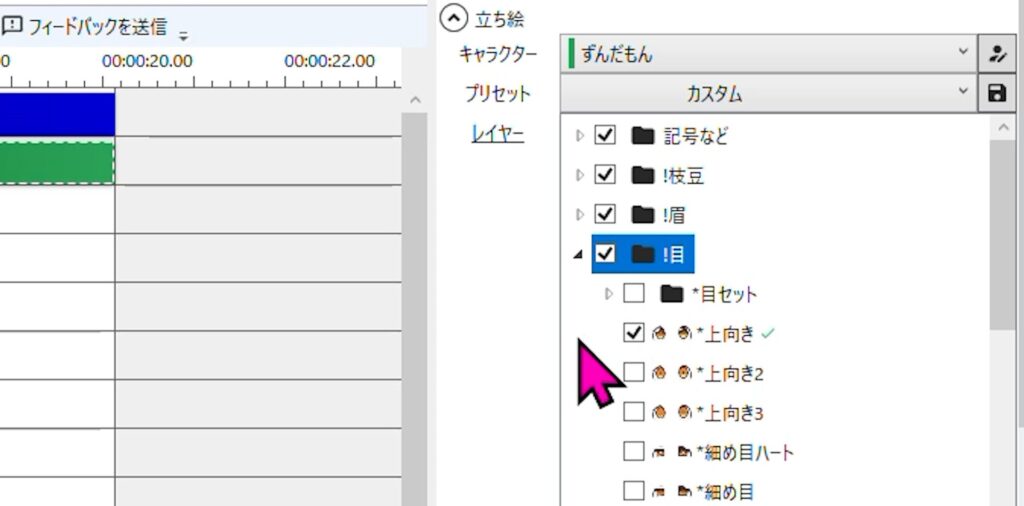Open the プリセット dropdown showing カスタム
This screenshot has width=1024, height=506.
[x=766, y=94]
